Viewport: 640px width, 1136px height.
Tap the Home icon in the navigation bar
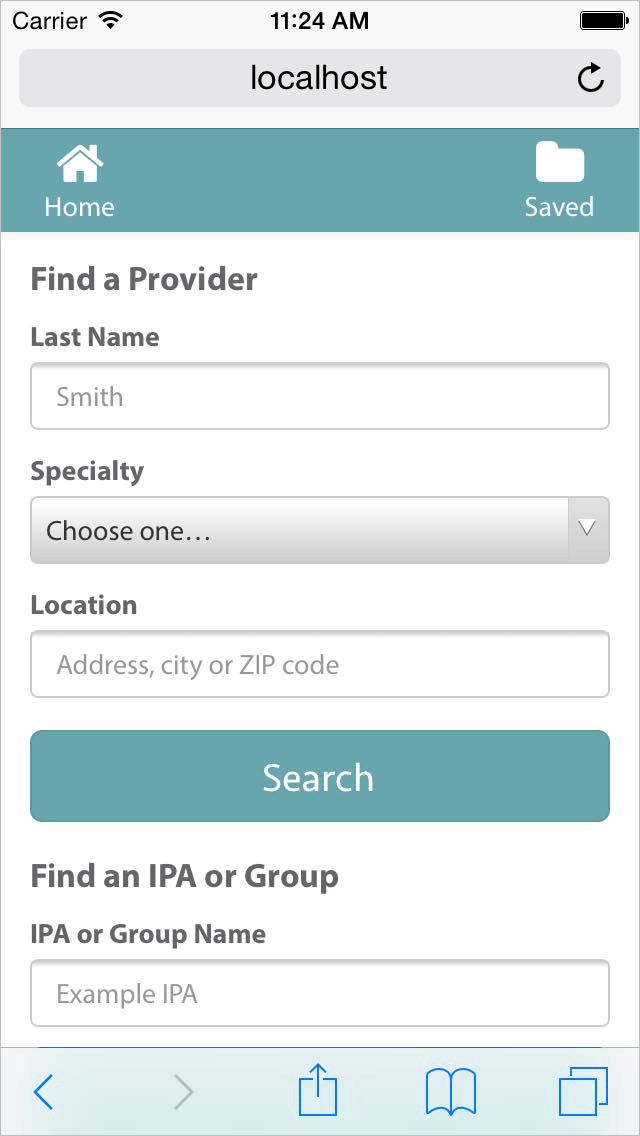pos(80,162)
